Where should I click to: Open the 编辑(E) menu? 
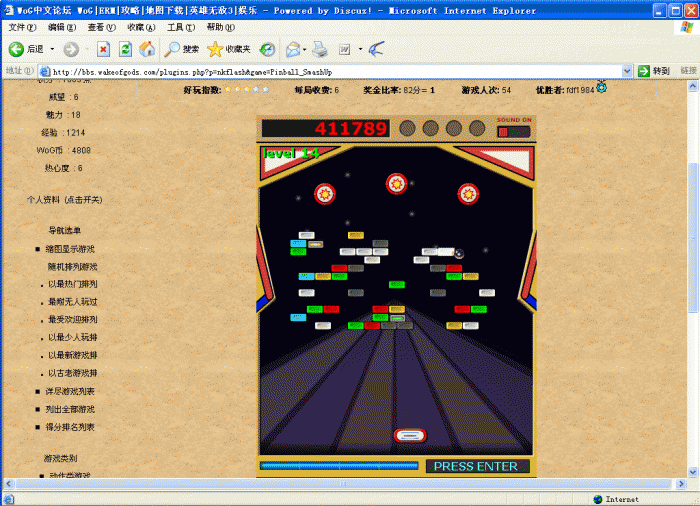tap(62, 28)
